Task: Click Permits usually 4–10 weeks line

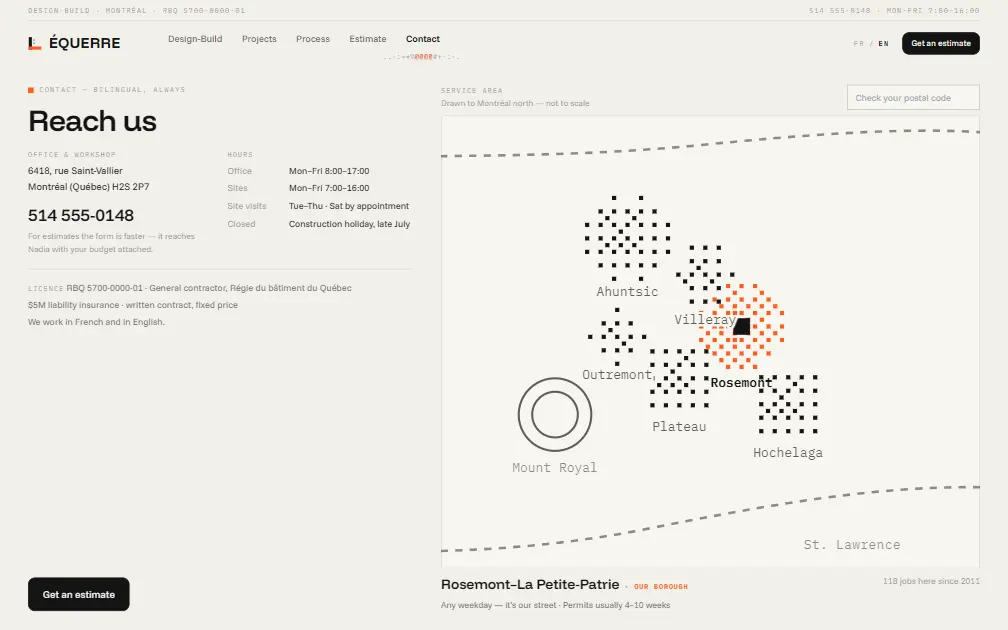Action: point(616,606)
